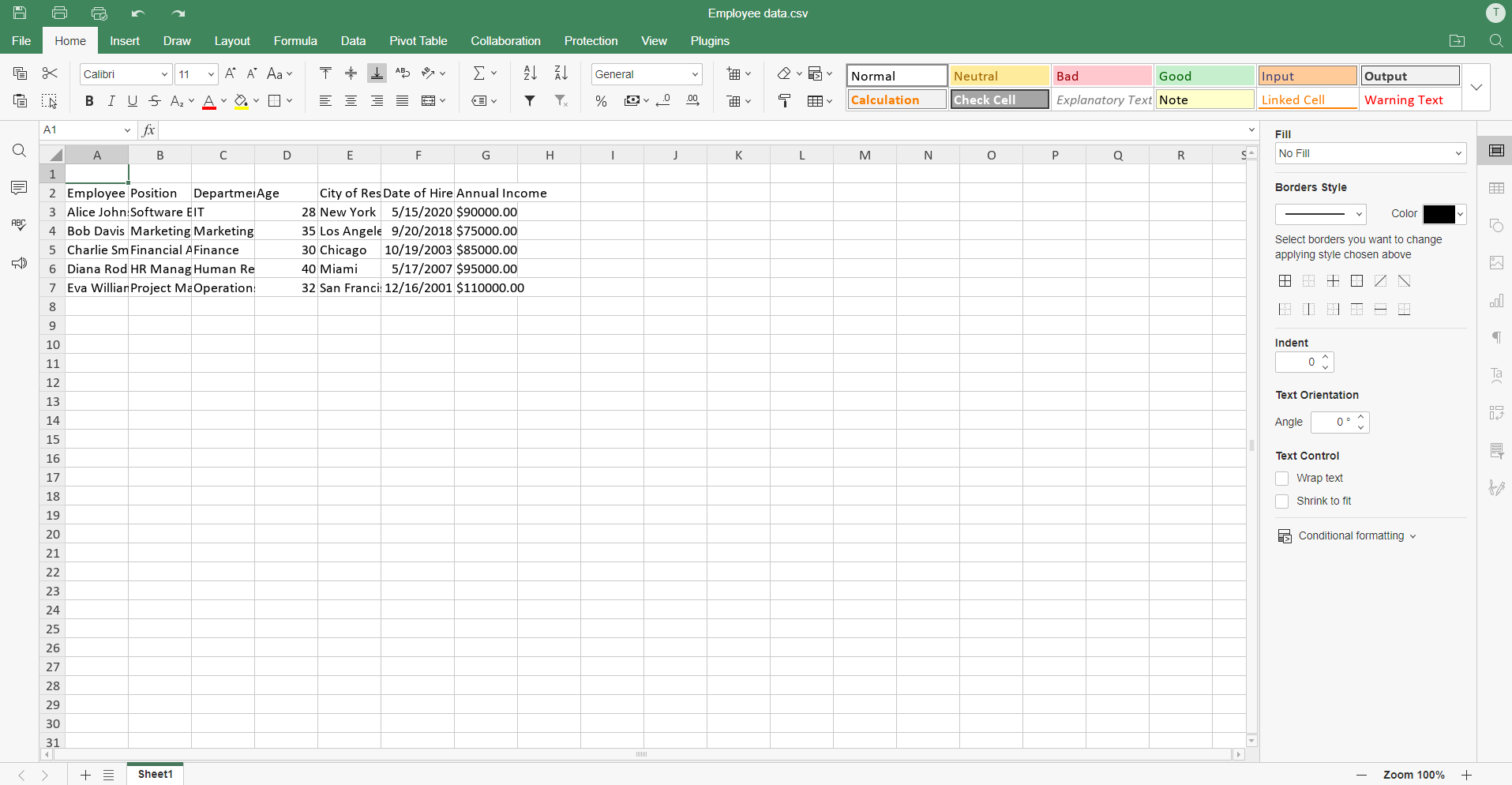Select the Sheet1 tab
The width and height of the screenshot is (1512, 785).
[155, 774]
